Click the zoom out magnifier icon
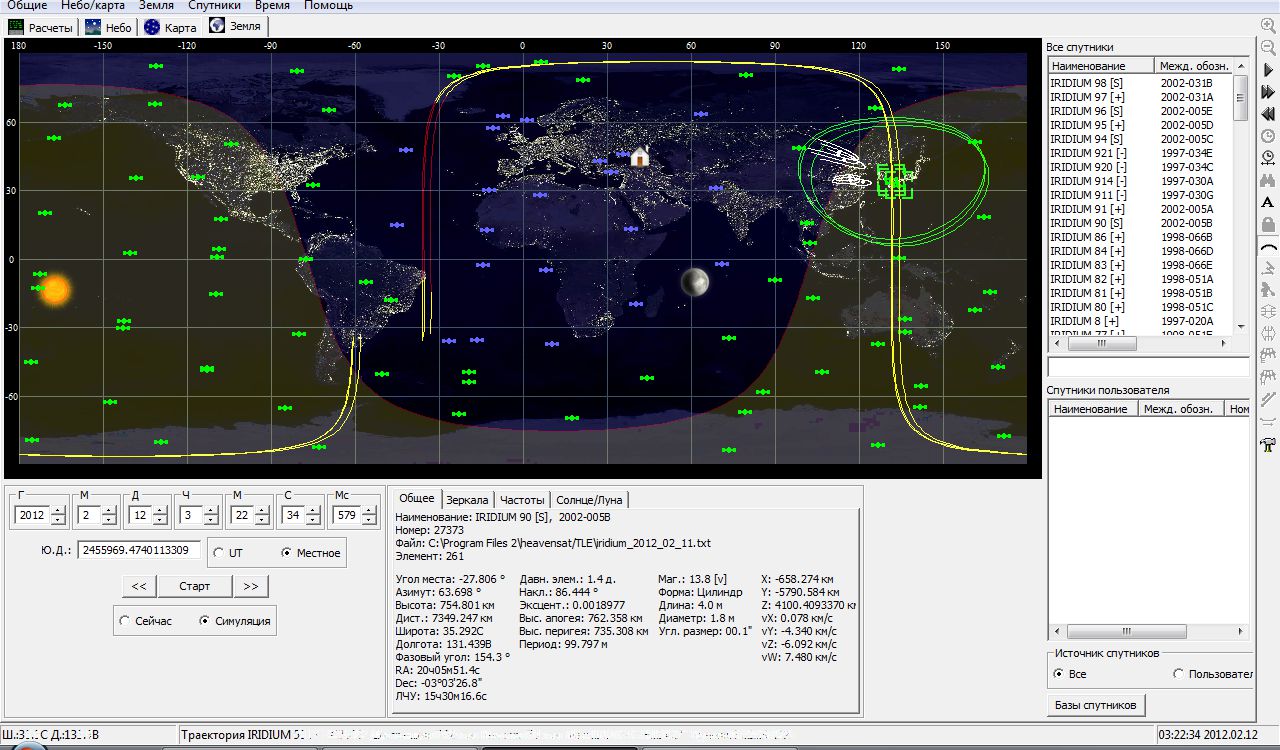The width and height of the screenshot is (1280, 750). (1268, 47)
